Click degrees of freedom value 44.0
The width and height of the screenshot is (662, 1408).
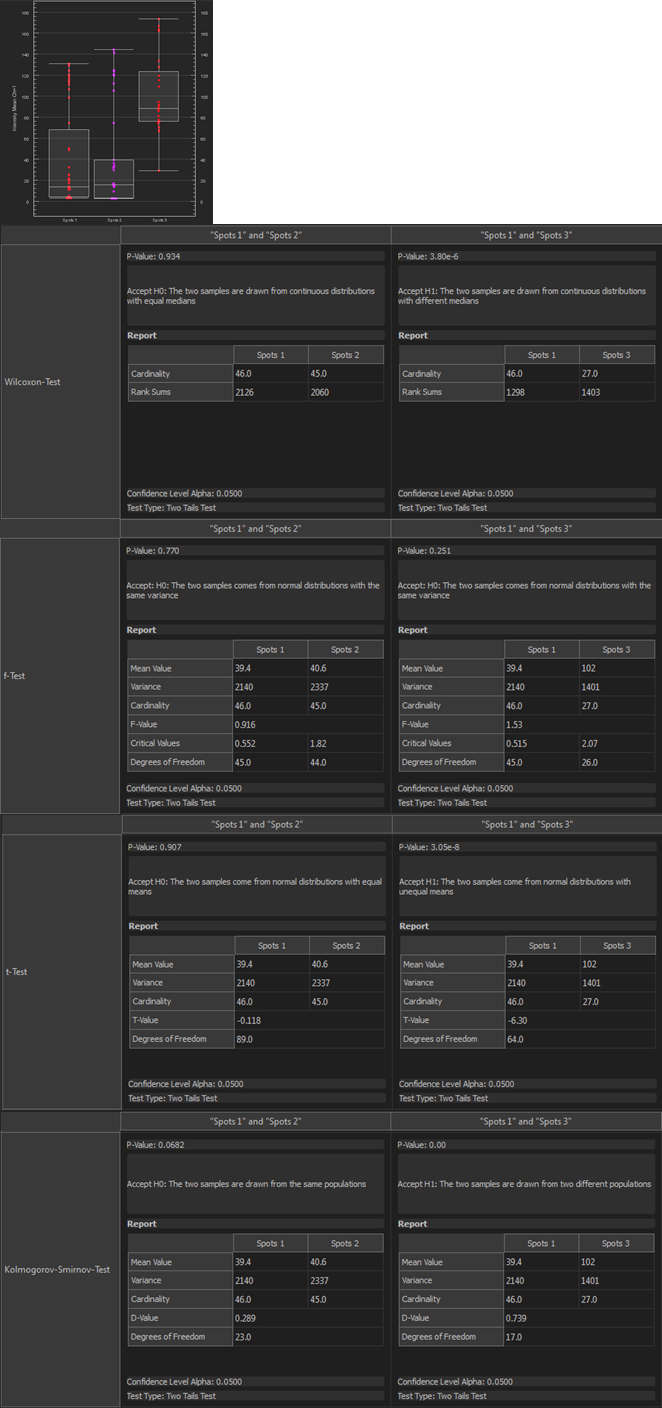[345, 762]
